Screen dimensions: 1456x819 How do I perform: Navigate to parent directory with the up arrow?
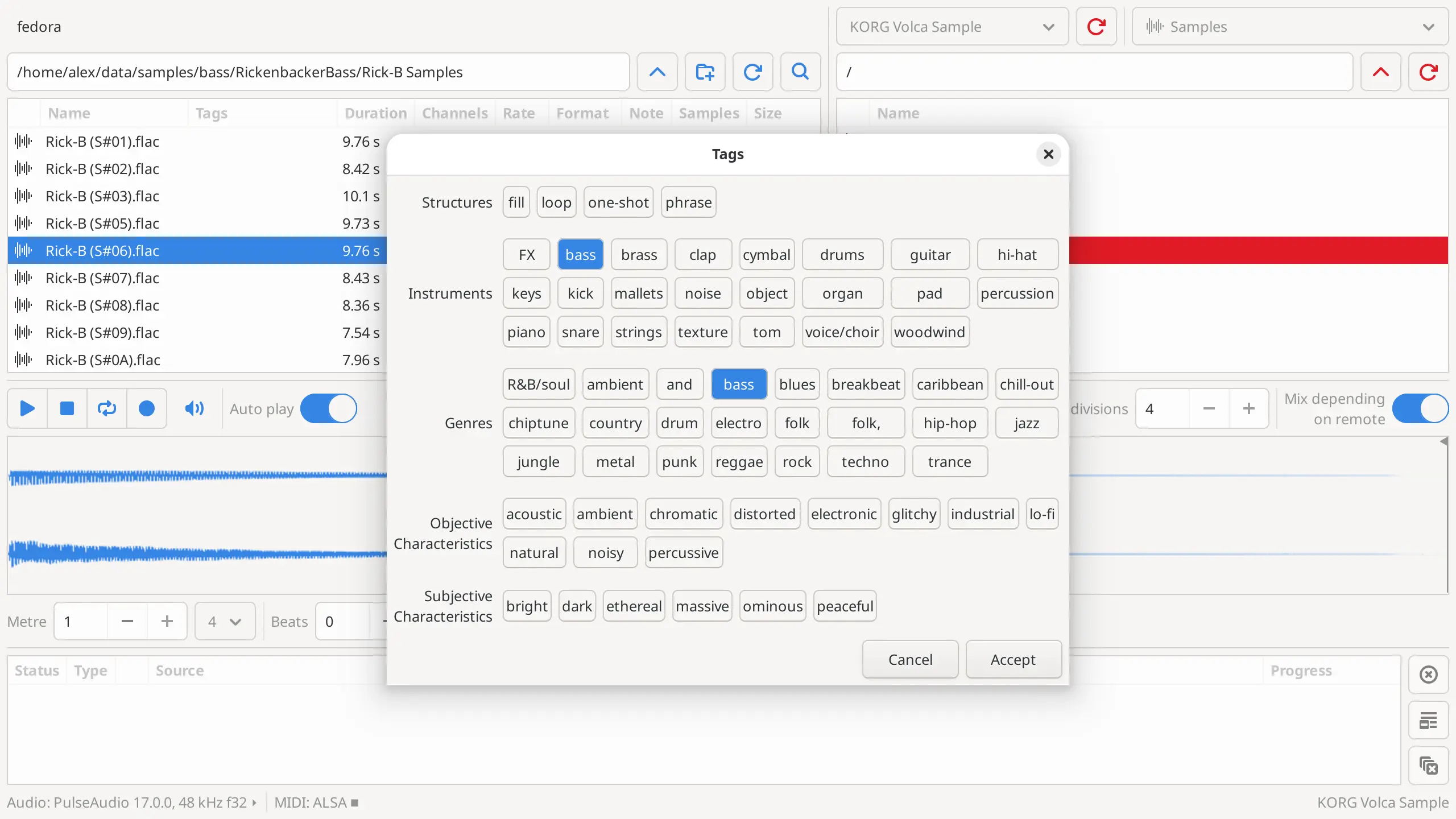657,72
